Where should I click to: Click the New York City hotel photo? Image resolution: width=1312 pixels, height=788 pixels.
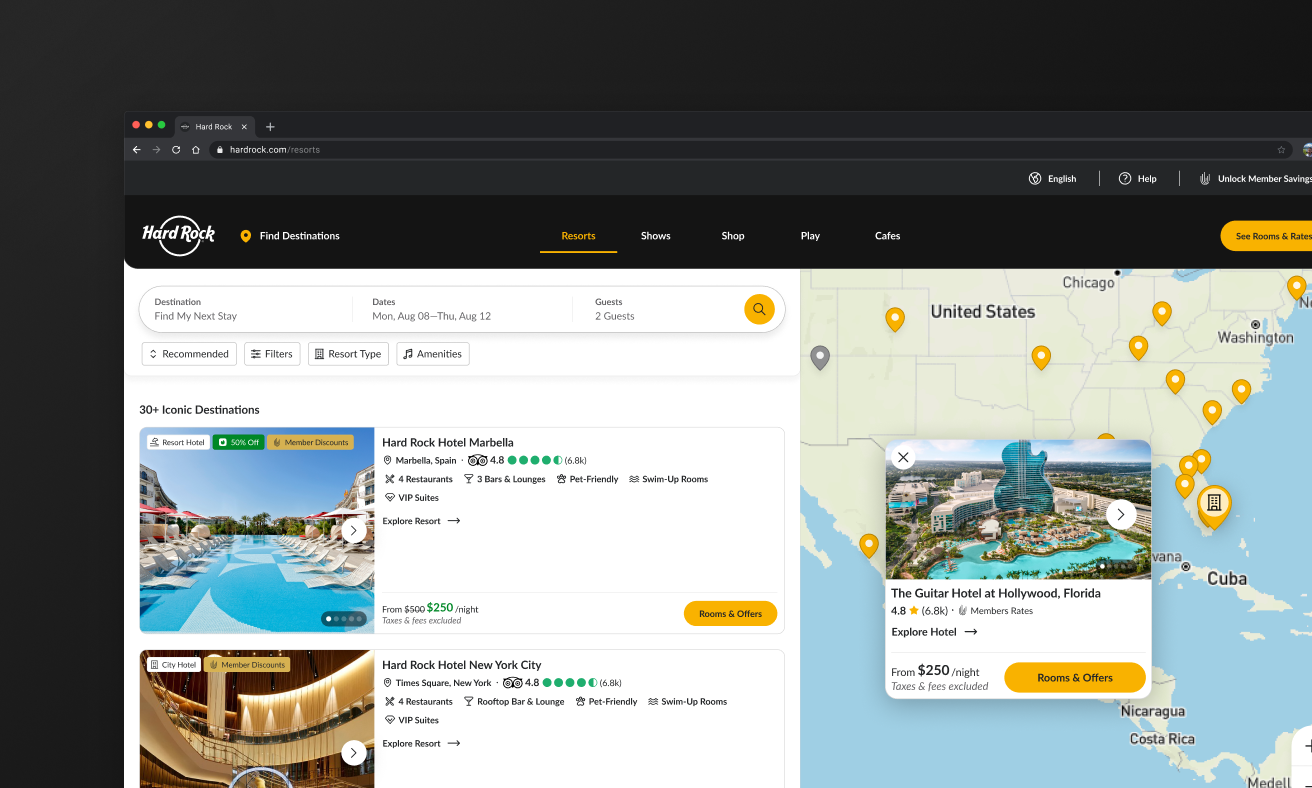point(257,719)
